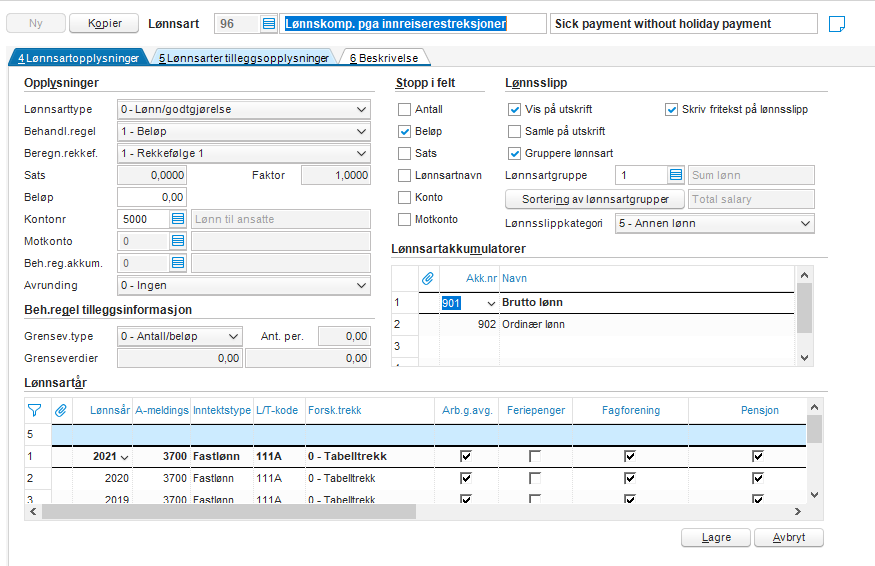Click the Lønnsartgruppe number field
Screen dimensions: 875x566
point(642,175)
